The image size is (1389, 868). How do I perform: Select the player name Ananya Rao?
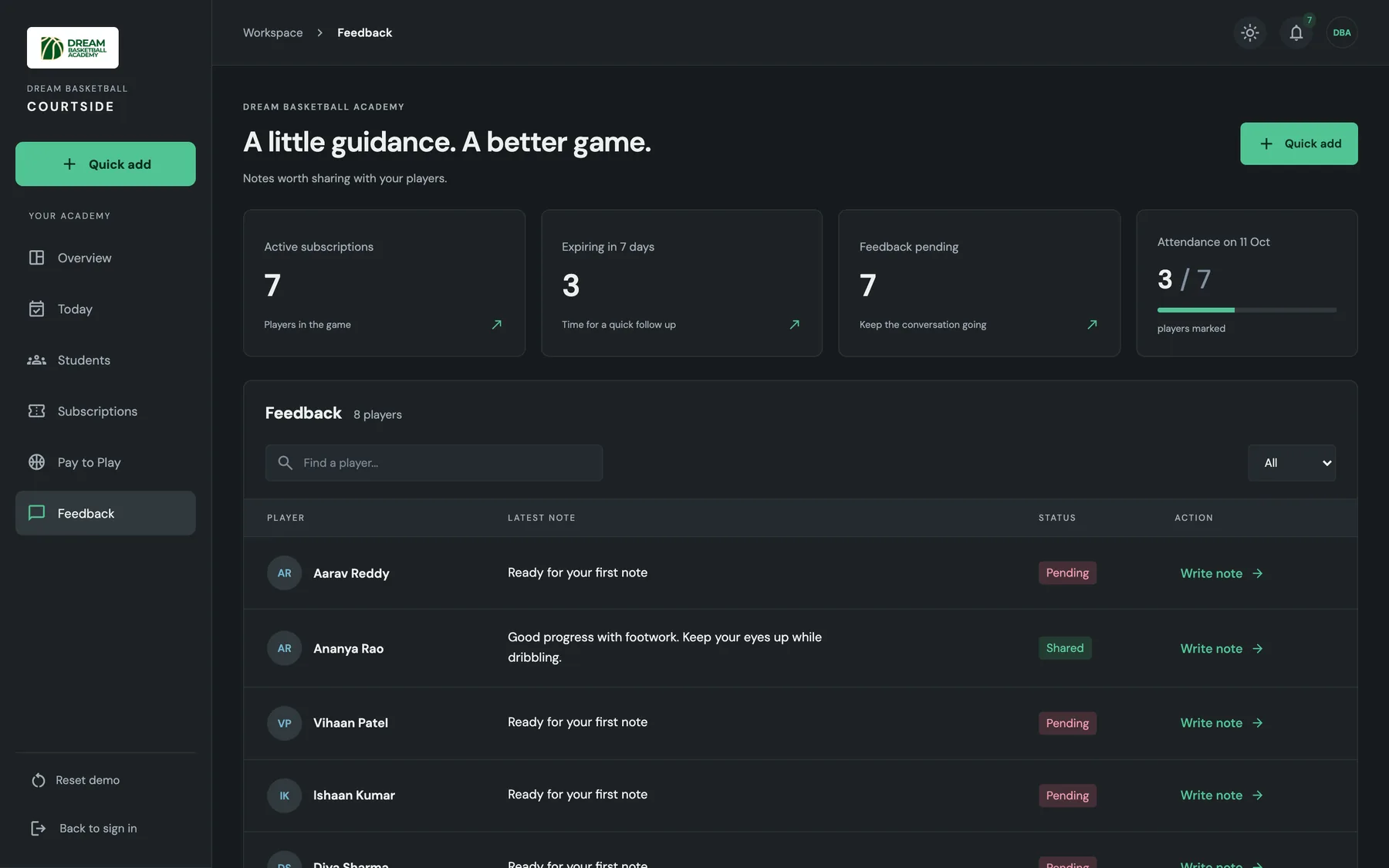[348, 649]
